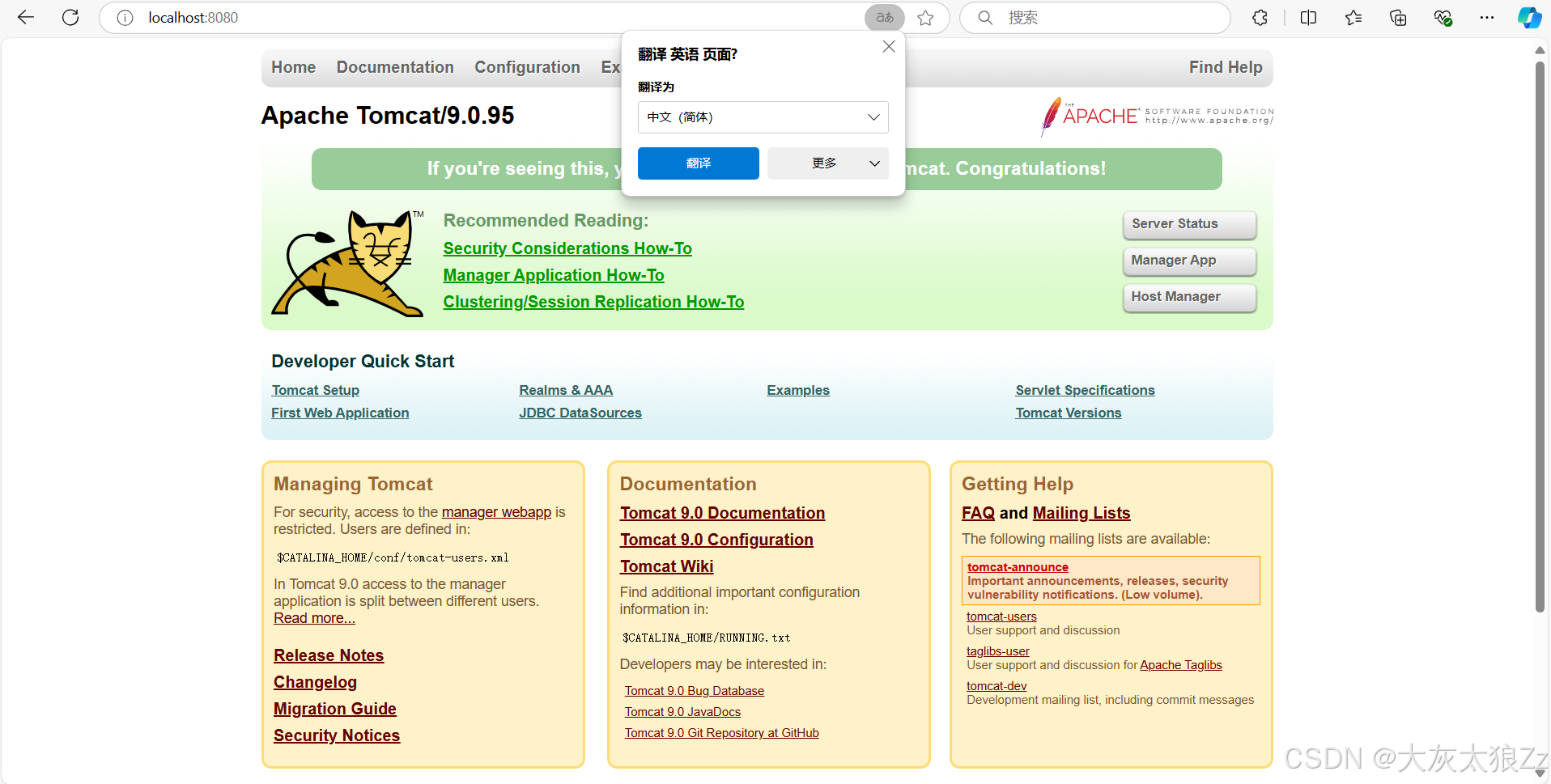The height and width of the screenshot is (784, 1551).
Task: Click Read more... link
Action: tap(314, 618)
